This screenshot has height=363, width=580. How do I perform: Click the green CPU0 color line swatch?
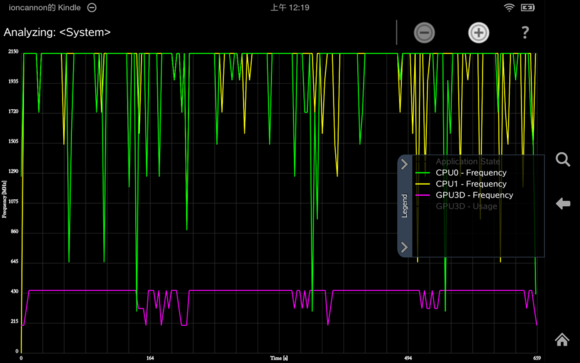pyautogui.click(x=422, y=173)
